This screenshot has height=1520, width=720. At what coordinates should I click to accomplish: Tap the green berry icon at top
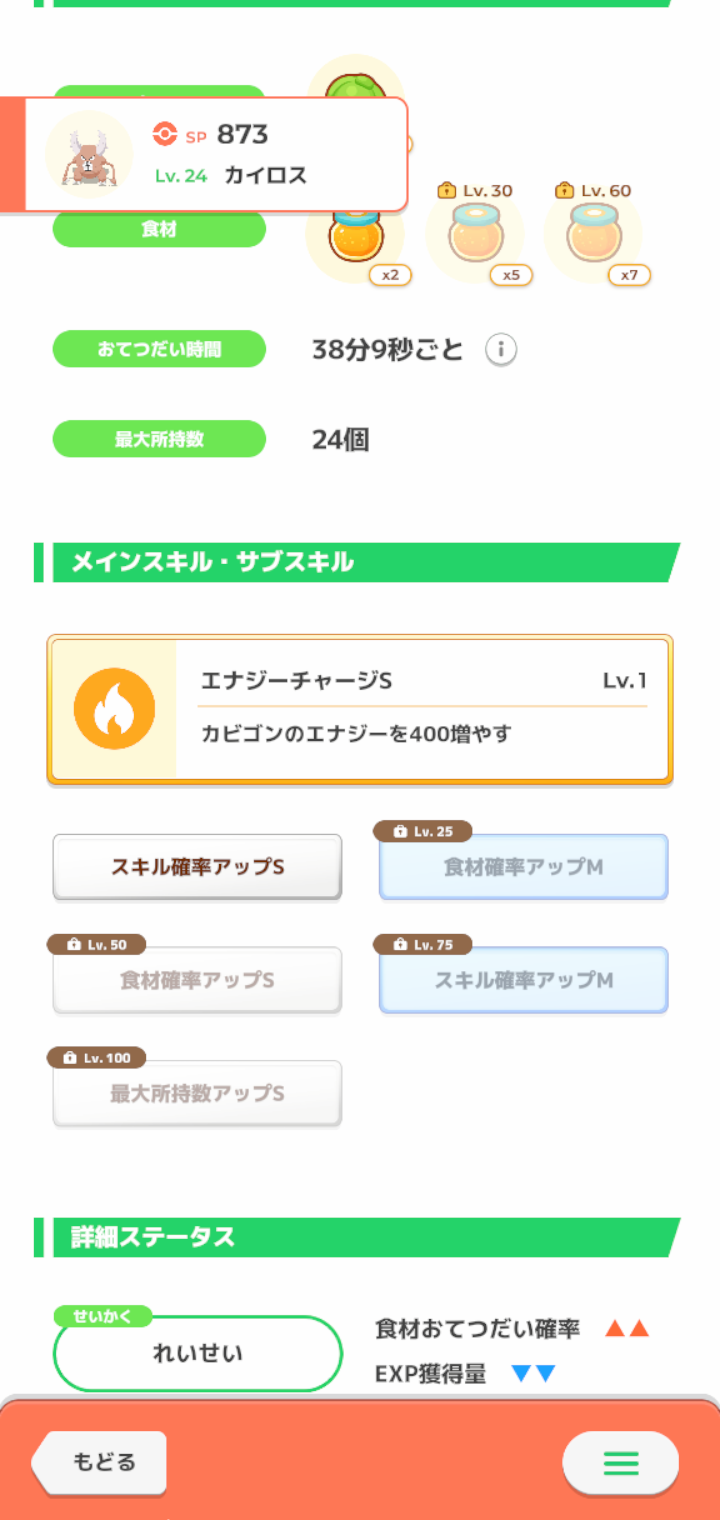tap(355, 80)
